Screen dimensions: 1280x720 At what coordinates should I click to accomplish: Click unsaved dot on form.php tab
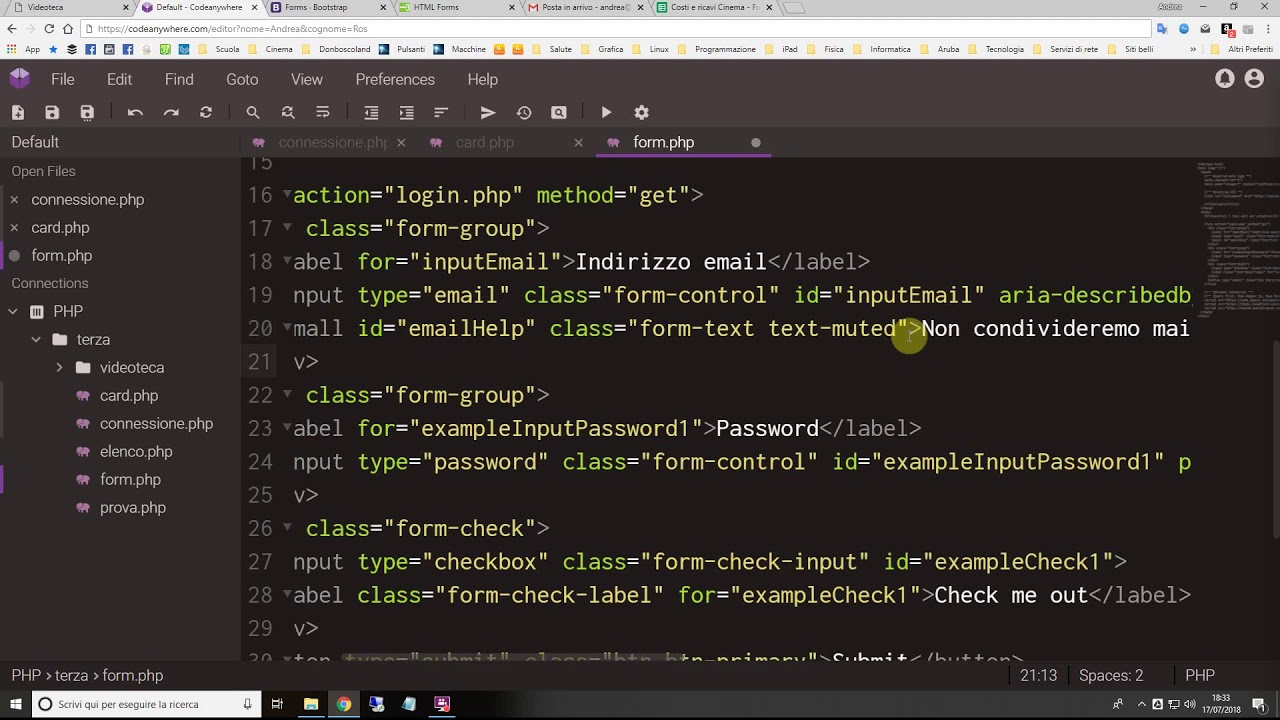756,143
